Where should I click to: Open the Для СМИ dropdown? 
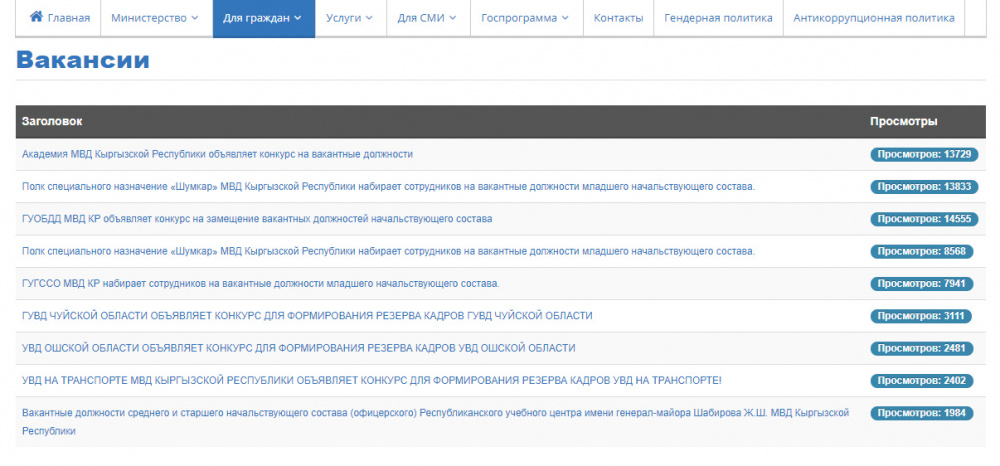coord(426,18)
